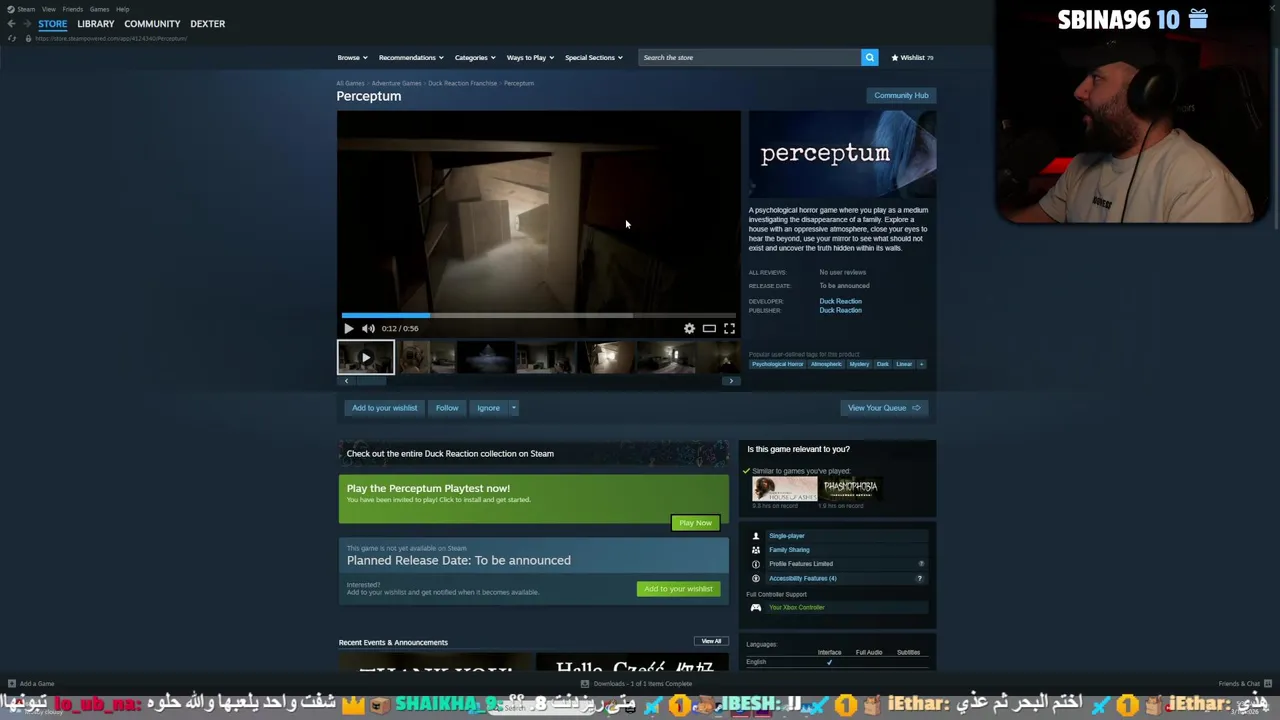Viewport: 1280px width, 720px height.
Task: Open Duck Reaction developer link
Action: tap(840, 301)
